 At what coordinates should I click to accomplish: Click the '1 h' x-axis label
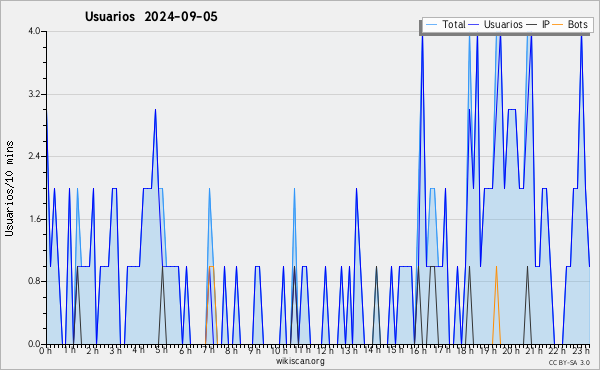70,350
